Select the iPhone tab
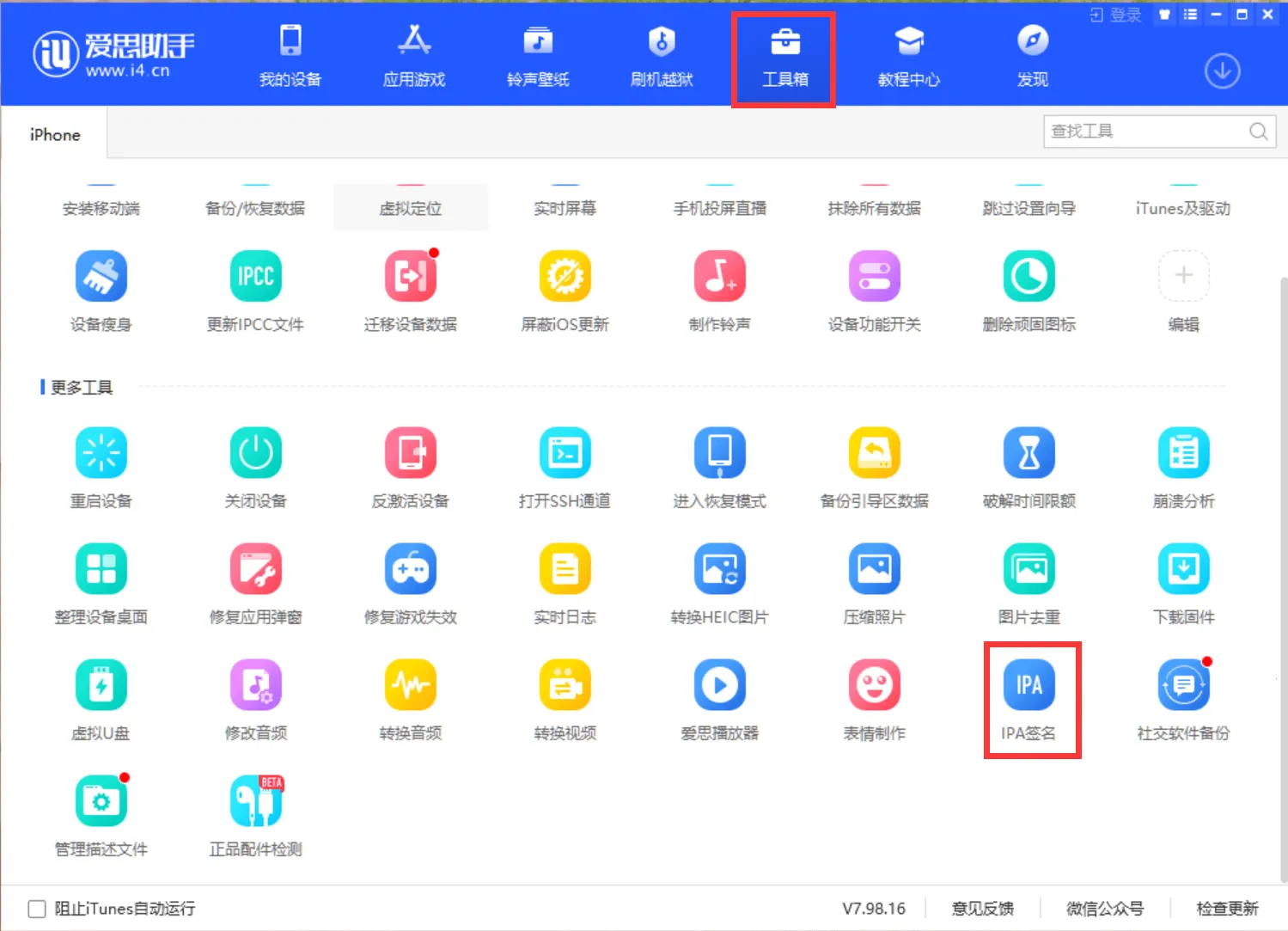This screenshot has height=931, width=1288. point(53,134)
